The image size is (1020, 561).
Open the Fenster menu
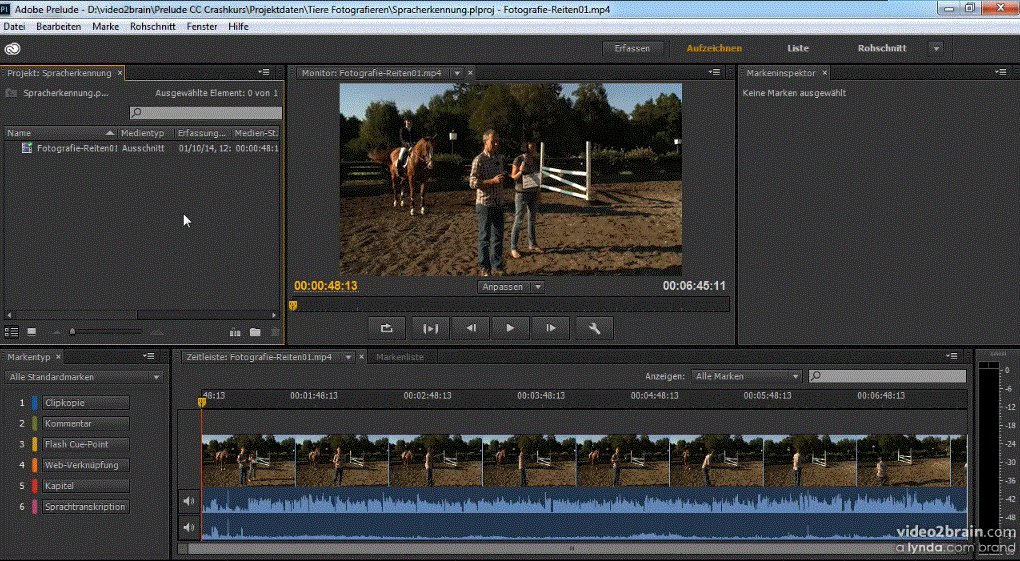(x=202, y=27)
